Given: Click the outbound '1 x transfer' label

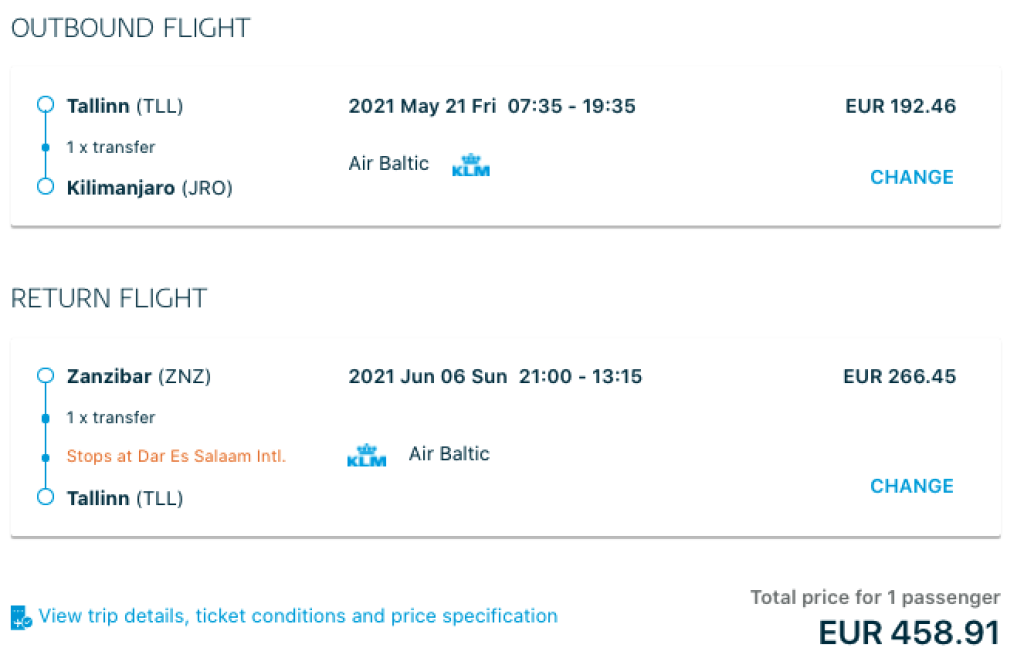Looking at the screenshot, I should (x=111, y=147).
